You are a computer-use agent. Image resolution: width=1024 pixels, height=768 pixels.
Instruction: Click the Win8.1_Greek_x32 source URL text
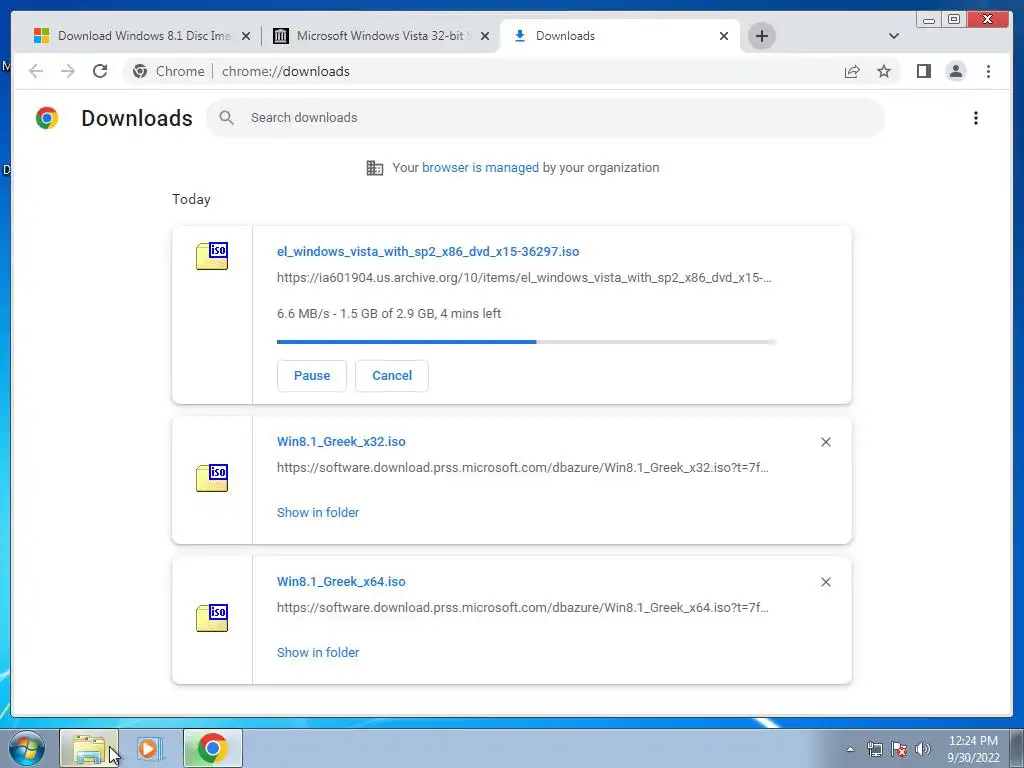click(x=522, y=468)
